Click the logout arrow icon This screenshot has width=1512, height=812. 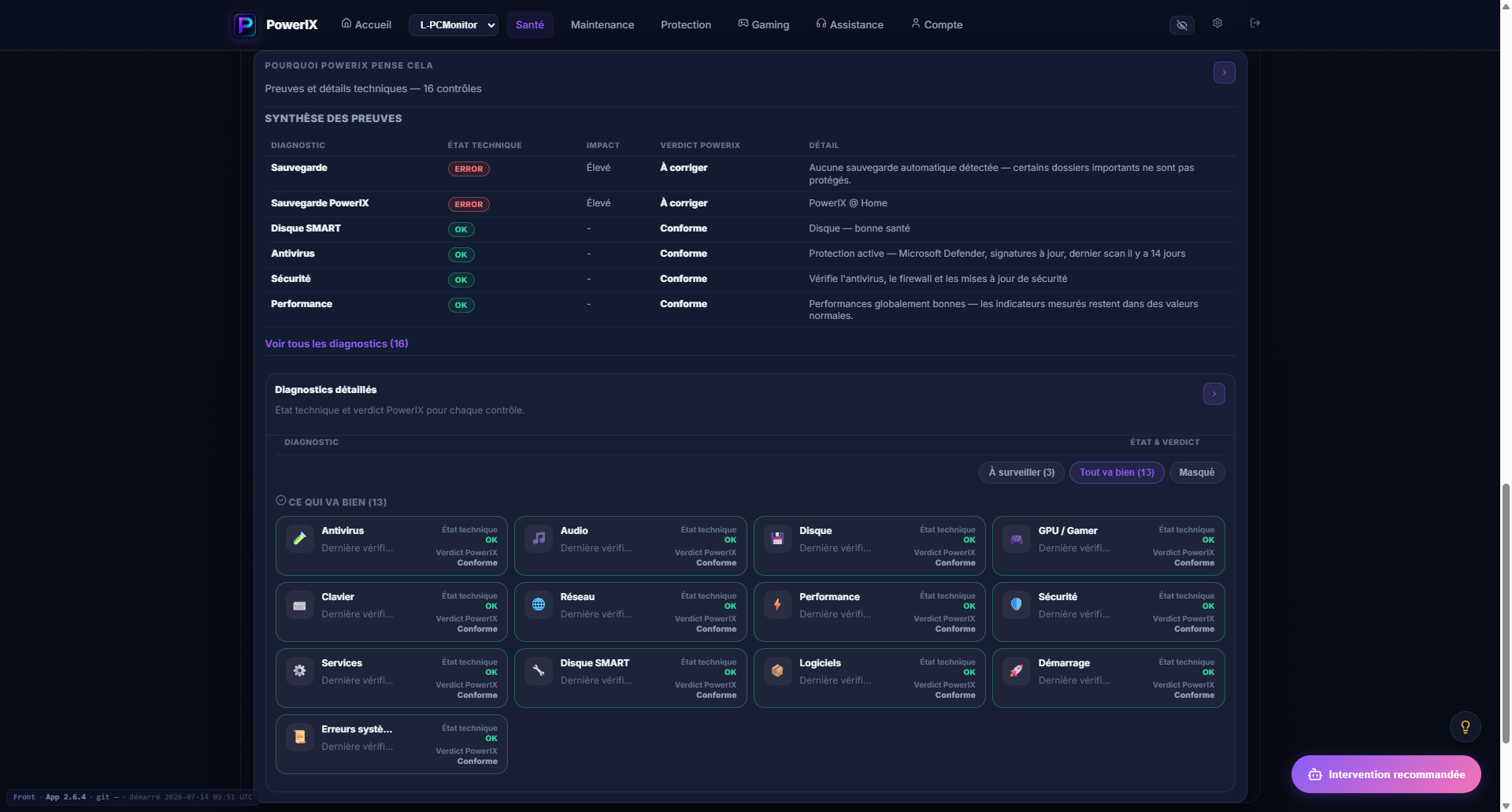click(x=1255, y=23)
